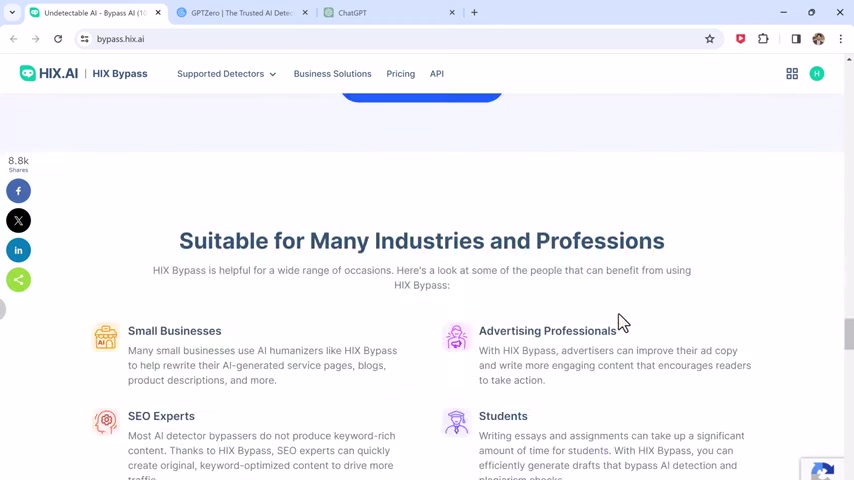Click the Suitable for Many Industries heading
The height and width of the screenshot is (480, 854).
pyautogui.click(x=422, y=241)
